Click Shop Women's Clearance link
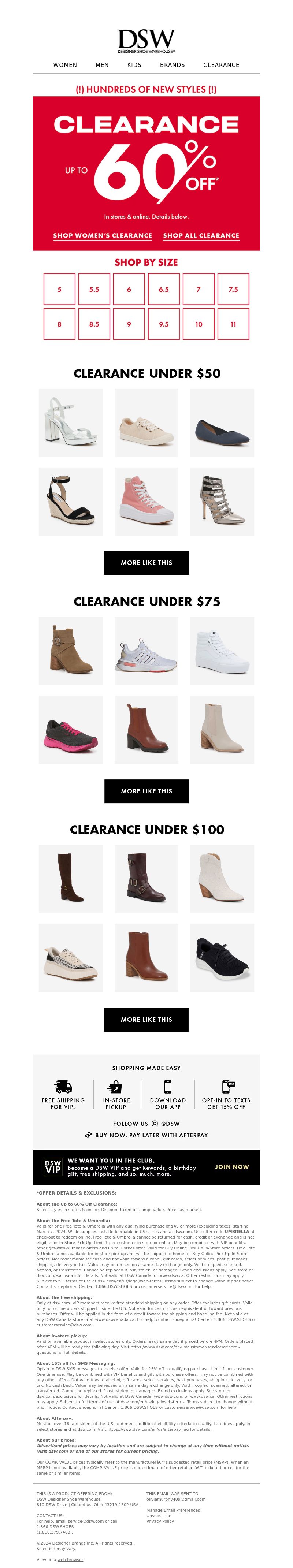The image size is (293, 1568). point(102,235)
